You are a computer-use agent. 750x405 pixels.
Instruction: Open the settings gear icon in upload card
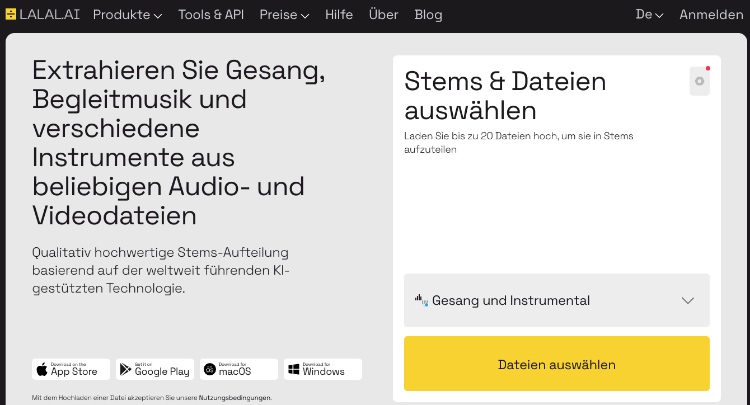(699, 81)
